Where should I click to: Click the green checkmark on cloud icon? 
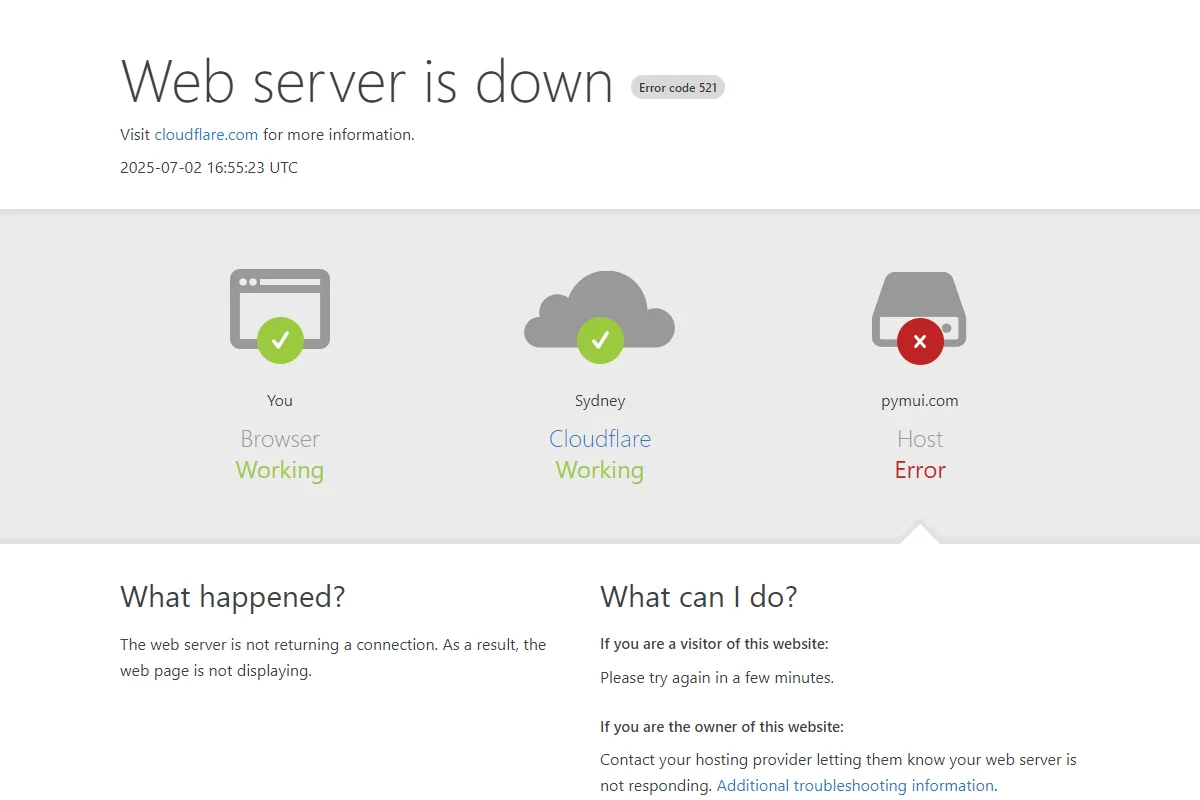(600, 340)
